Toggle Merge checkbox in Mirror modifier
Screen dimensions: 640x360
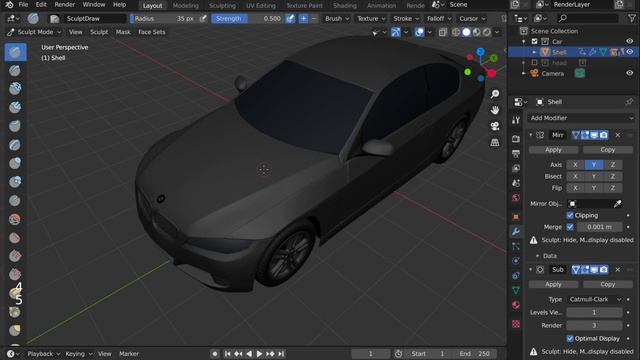570,227
